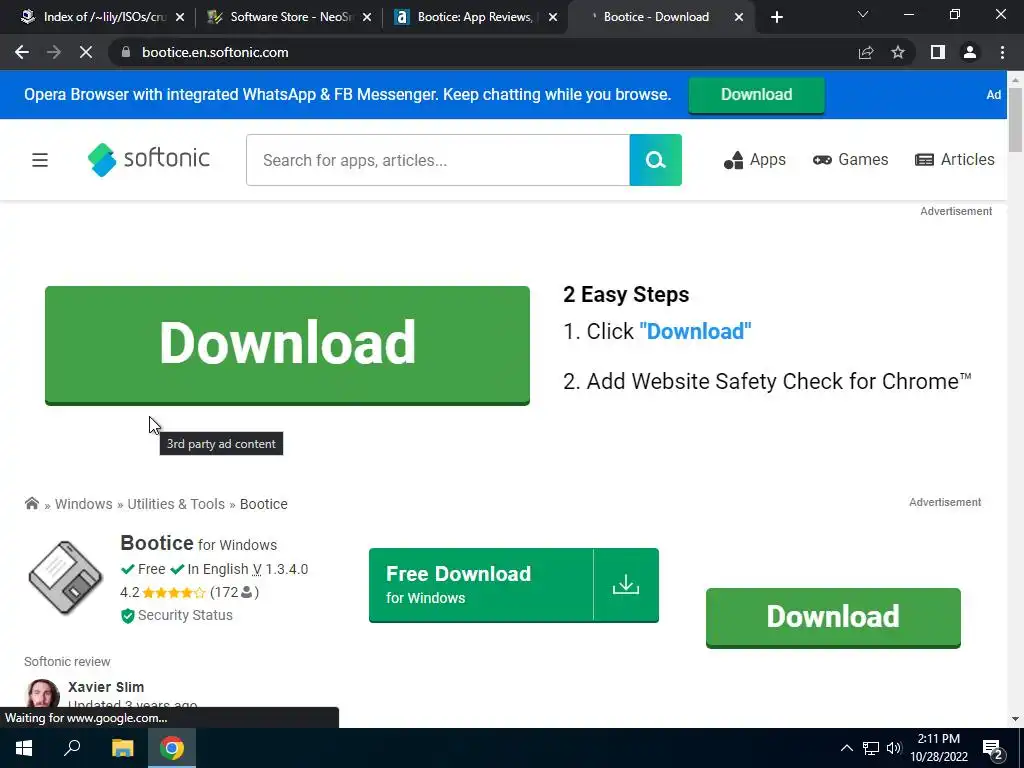Viewport: 1024px width, 768px height.
Task: Open the Articles section
Action: [955, 160]
